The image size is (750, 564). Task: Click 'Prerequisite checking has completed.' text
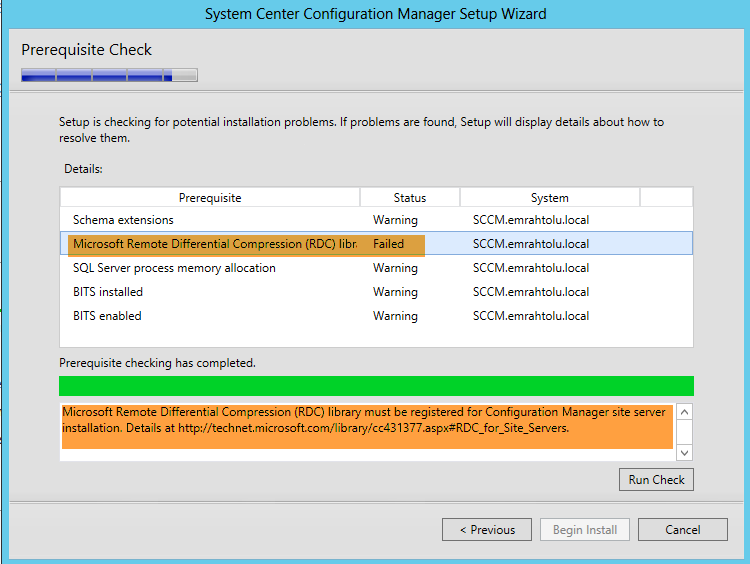click(157, 363)
